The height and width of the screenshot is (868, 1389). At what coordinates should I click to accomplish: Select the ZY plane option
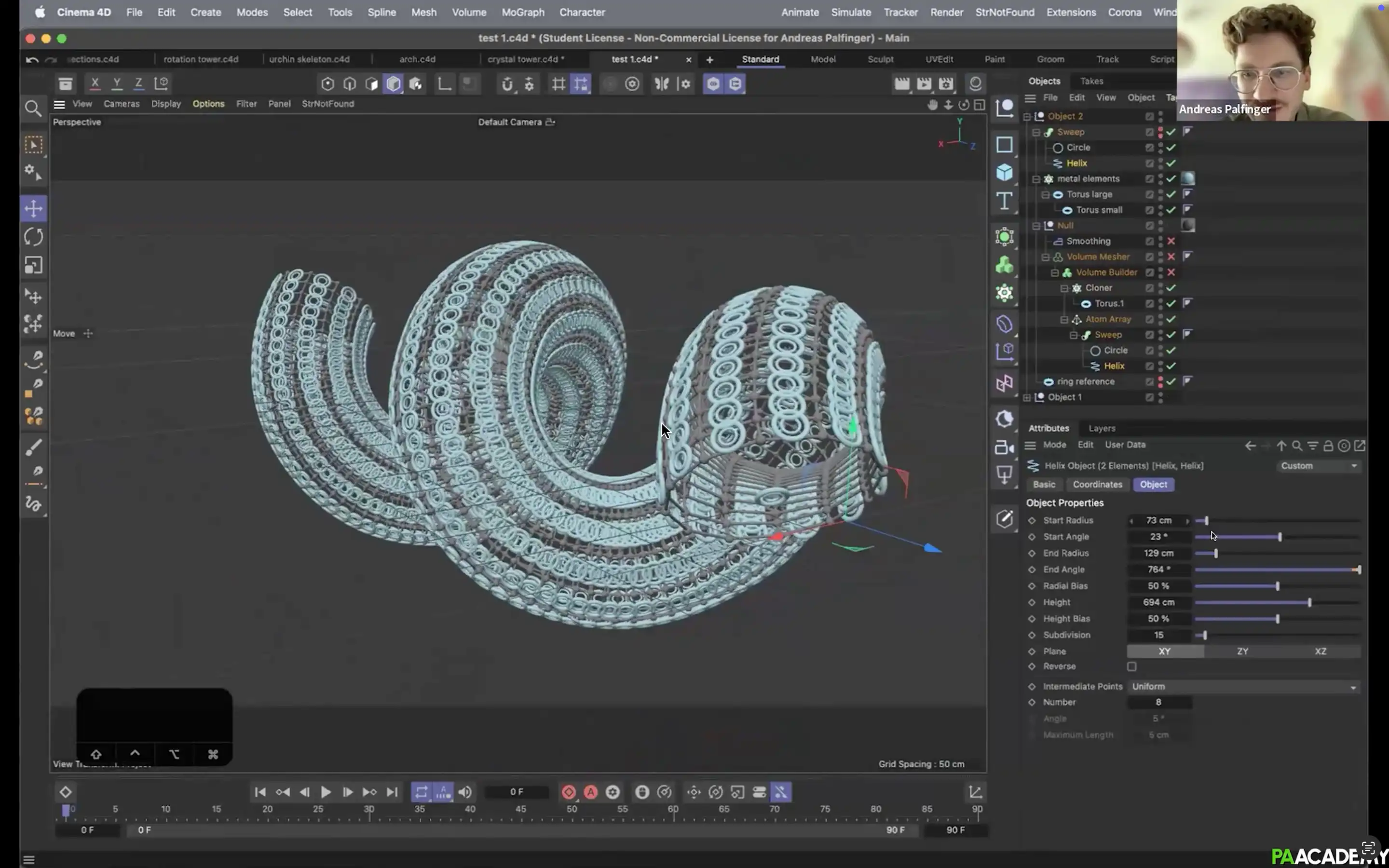(x=1242, y=651)
